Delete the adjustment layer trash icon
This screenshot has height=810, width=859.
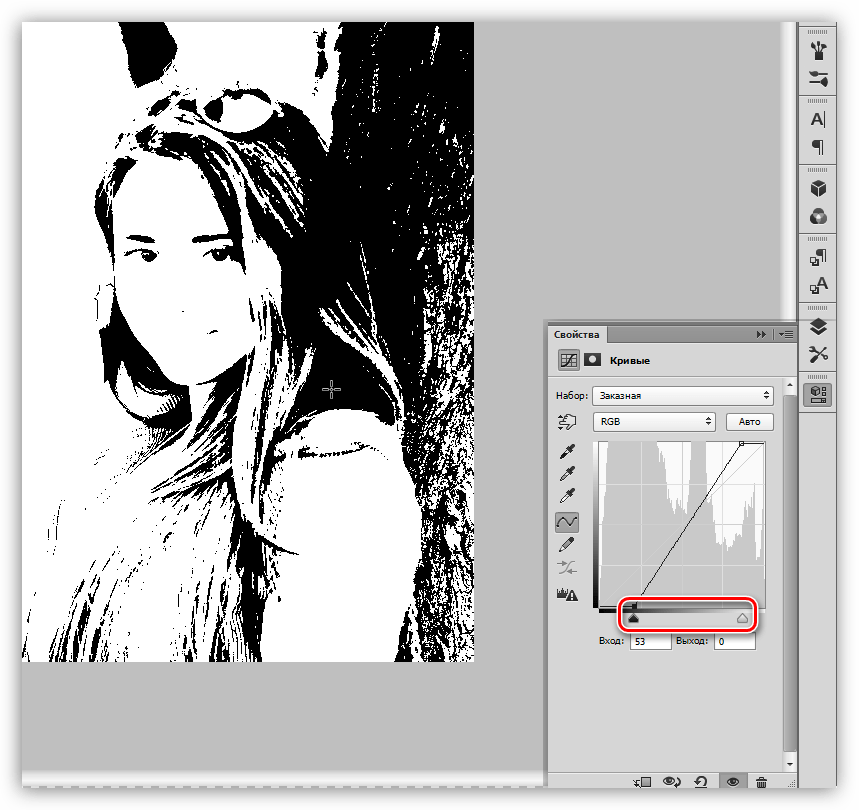(x=761, y=782)
